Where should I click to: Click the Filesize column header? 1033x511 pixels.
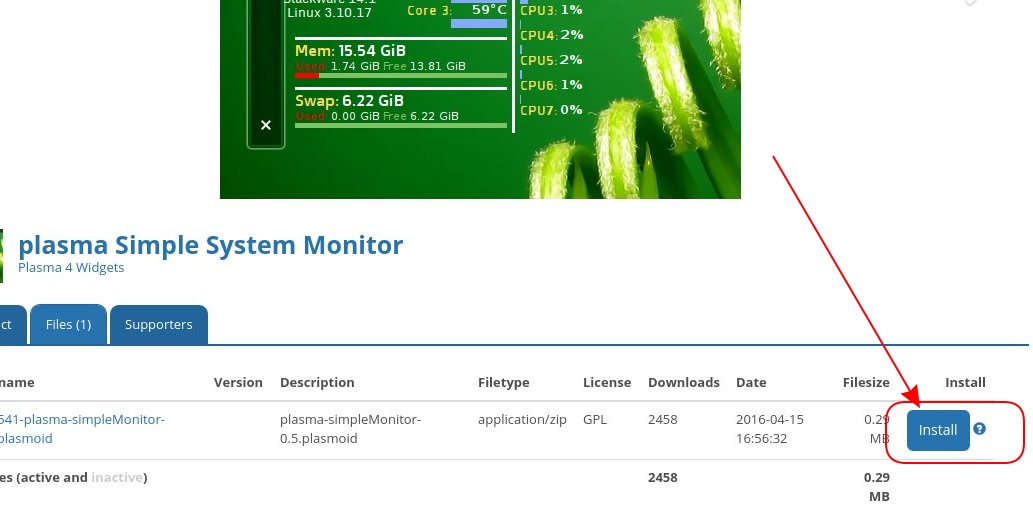[866, 383]
